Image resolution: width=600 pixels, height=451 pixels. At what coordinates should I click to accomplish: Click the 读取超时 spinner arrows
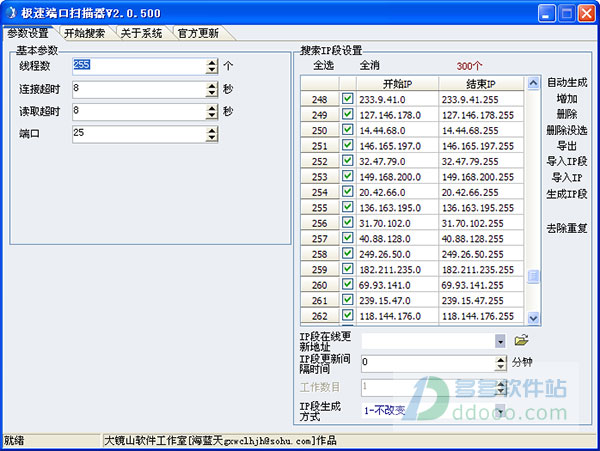pyautogui.click(x=212, y=112)
